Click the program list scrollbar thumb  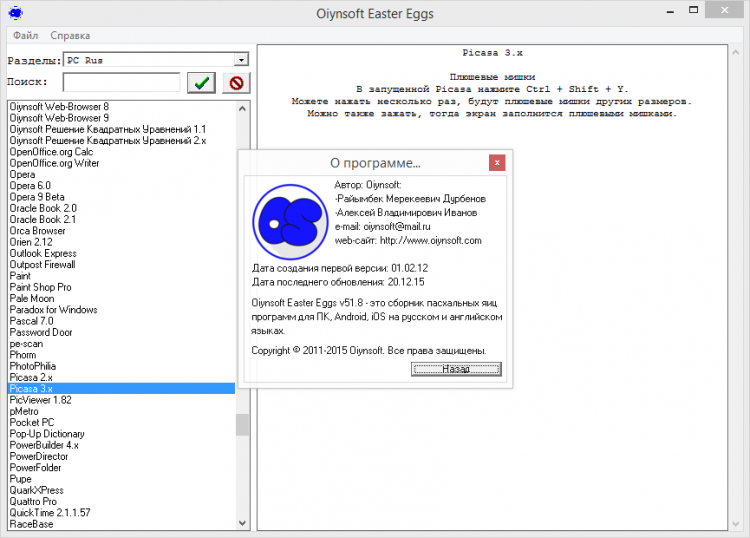pos(242,425)
